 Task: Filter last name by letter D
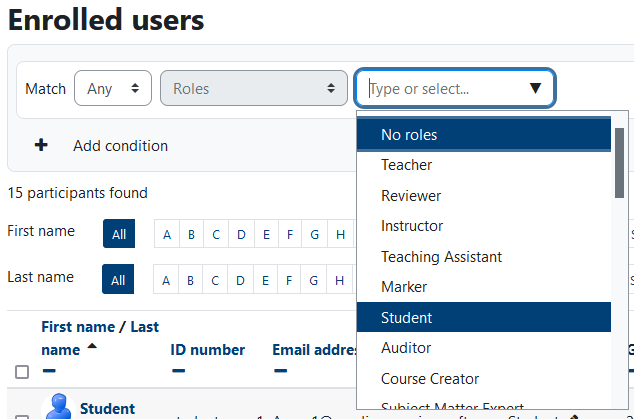[x=240, y=280]
